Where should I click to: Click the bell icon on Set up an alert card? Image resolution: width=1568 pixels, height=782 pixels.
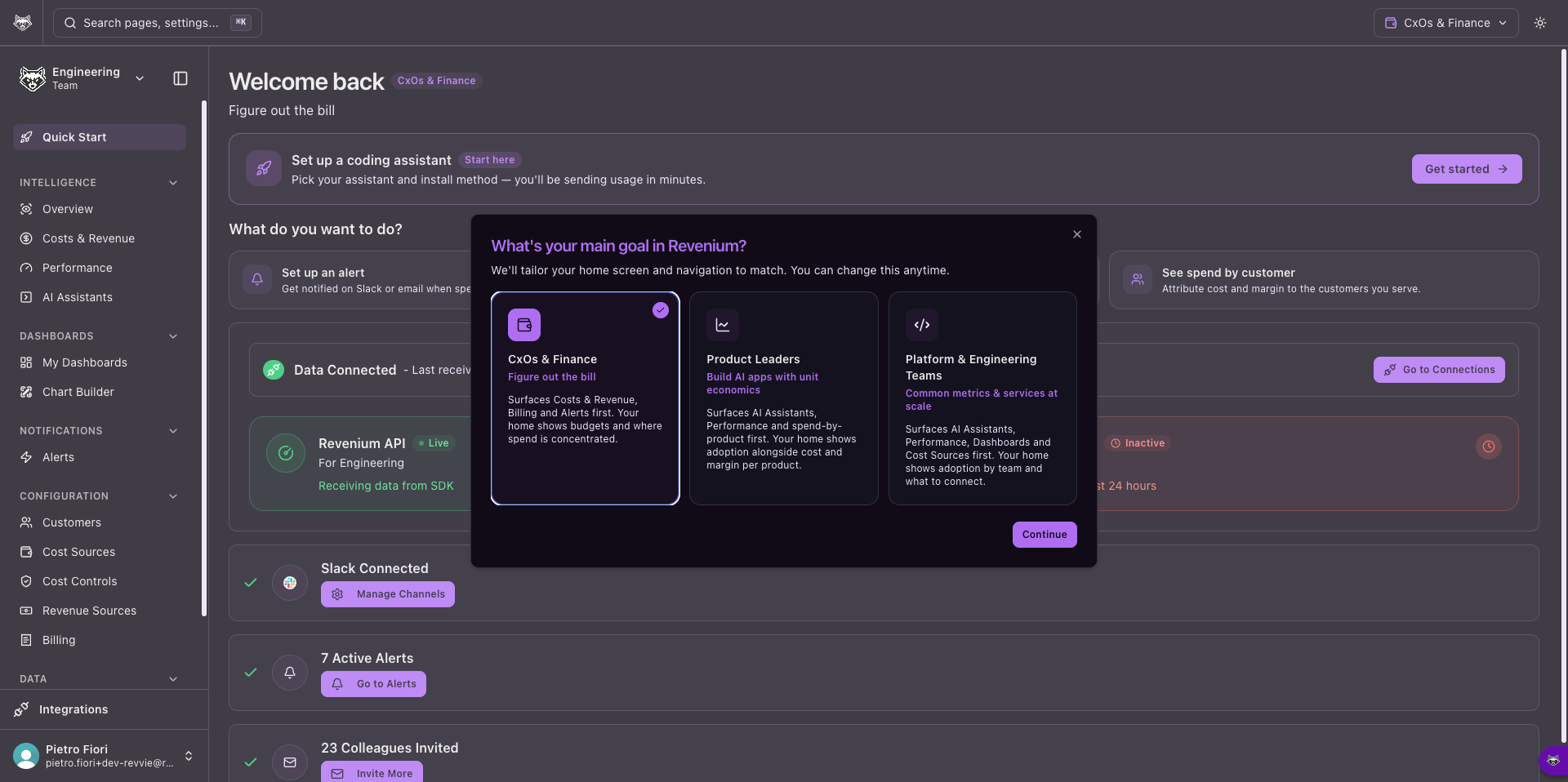coord(257,279)
